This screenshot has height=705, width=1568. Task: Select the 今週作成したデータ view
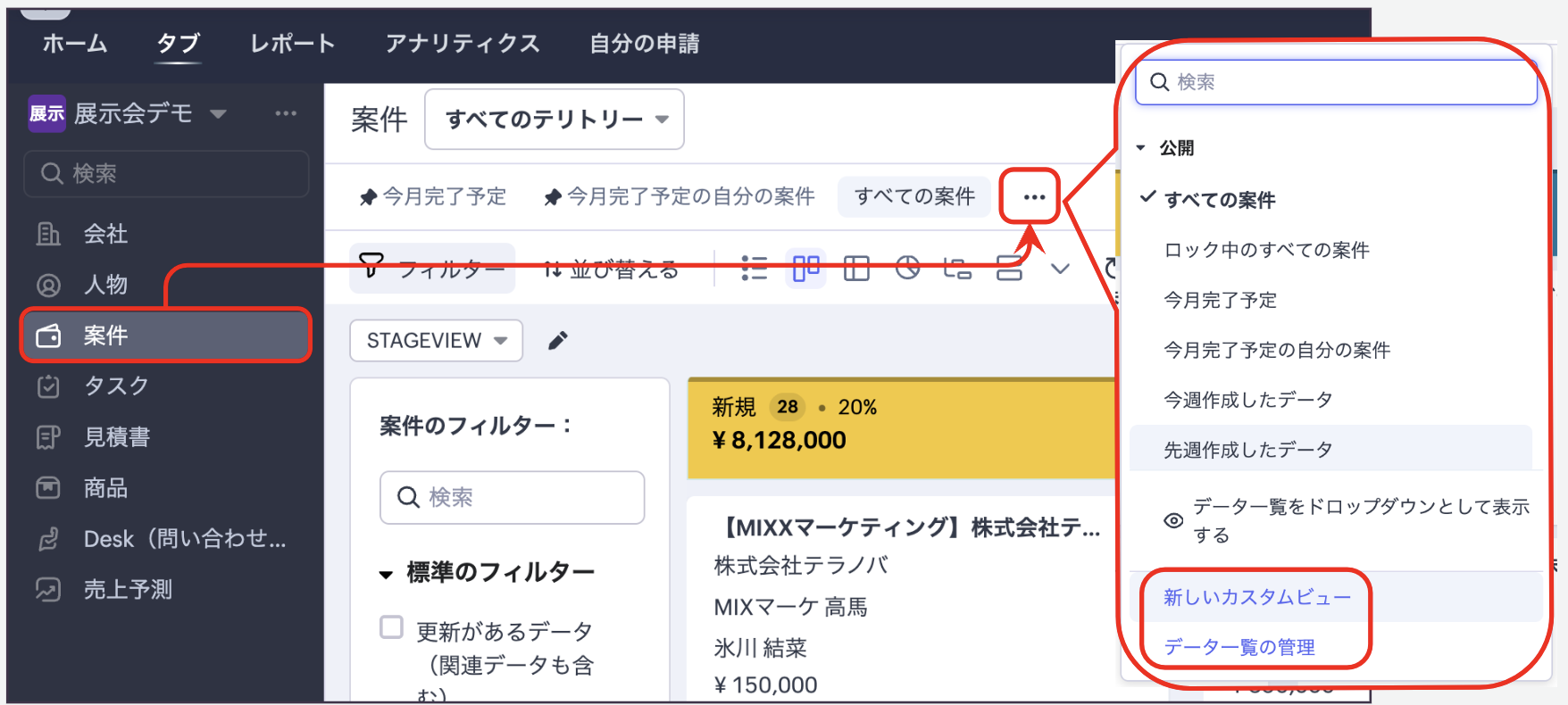[1248, 400]
